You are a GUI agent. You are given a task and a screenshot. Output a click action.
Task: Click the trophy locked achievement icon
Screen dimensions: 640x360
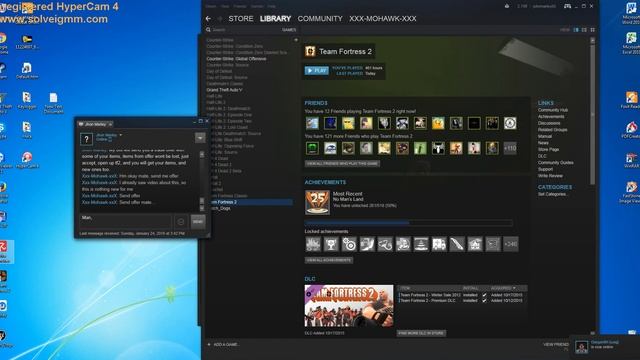click(331, 244)
